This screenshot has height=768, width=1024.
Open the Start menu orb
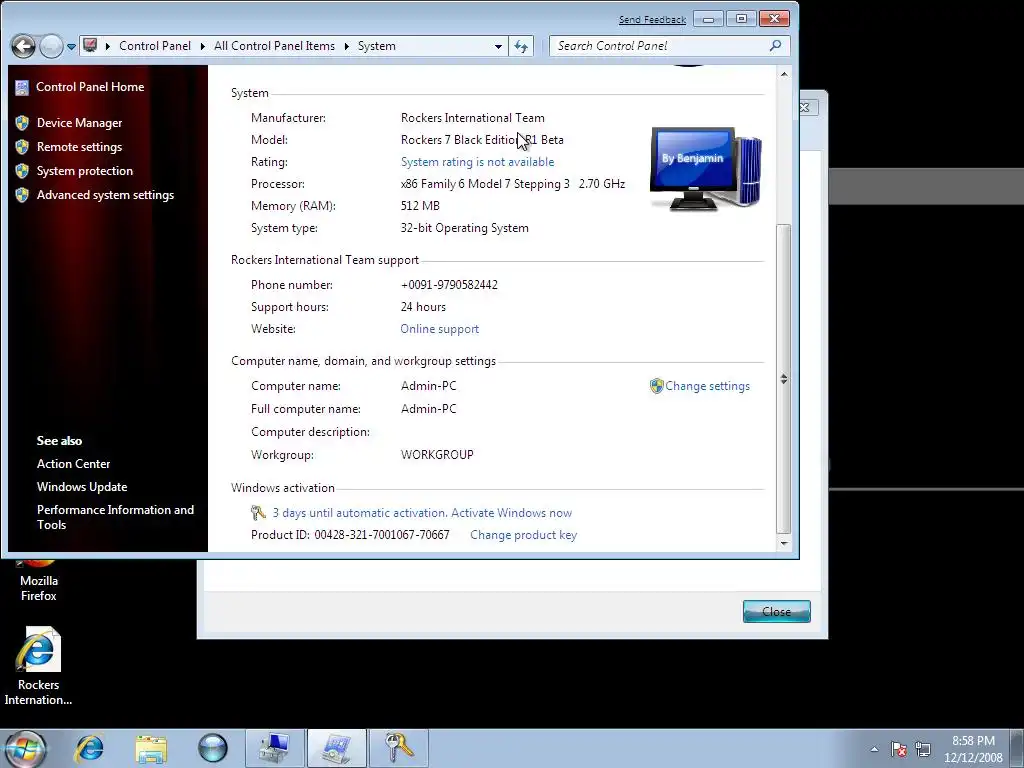pyautogui.click(x=25, y=748)
